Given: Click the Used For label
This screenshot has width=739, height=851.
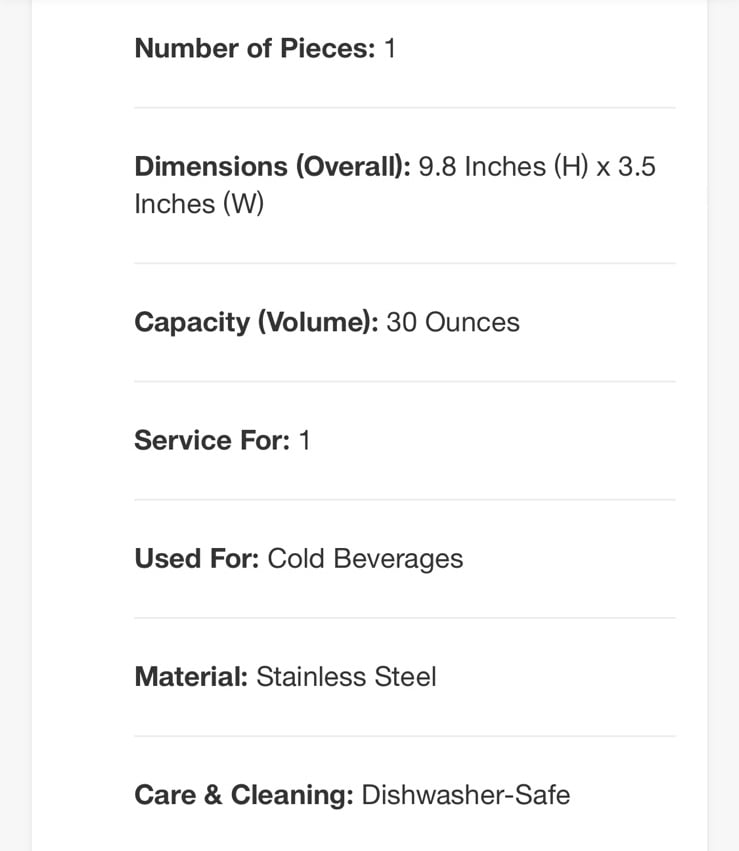Looking at the screenshot, I should 197,558.
